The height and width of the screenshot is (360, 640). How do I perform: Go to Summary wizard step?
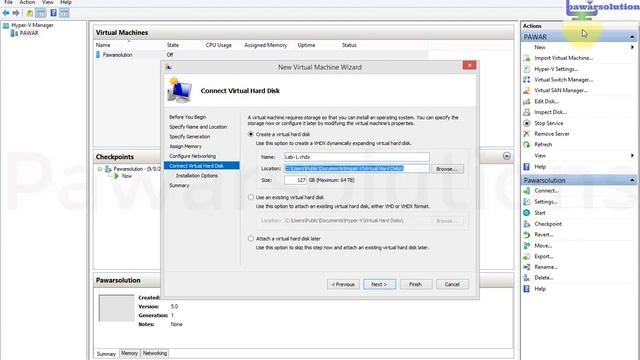tap(179, 185)
